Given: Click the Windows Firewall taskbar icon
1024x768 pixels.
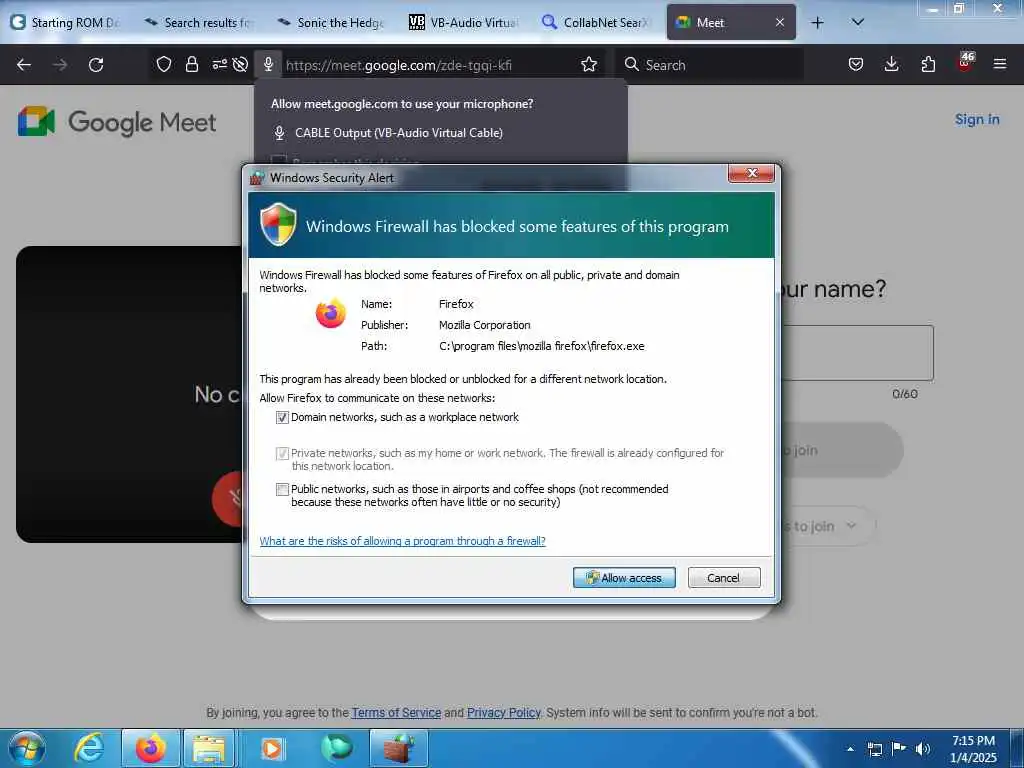Looking at the screenshot, I should pyautogui.click(x=399, y=748).
